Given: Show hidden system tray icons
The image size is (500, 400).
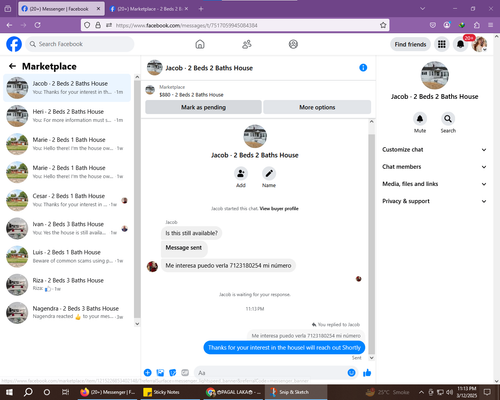Looking at the screenshot, I should click(x=421, y=392).
